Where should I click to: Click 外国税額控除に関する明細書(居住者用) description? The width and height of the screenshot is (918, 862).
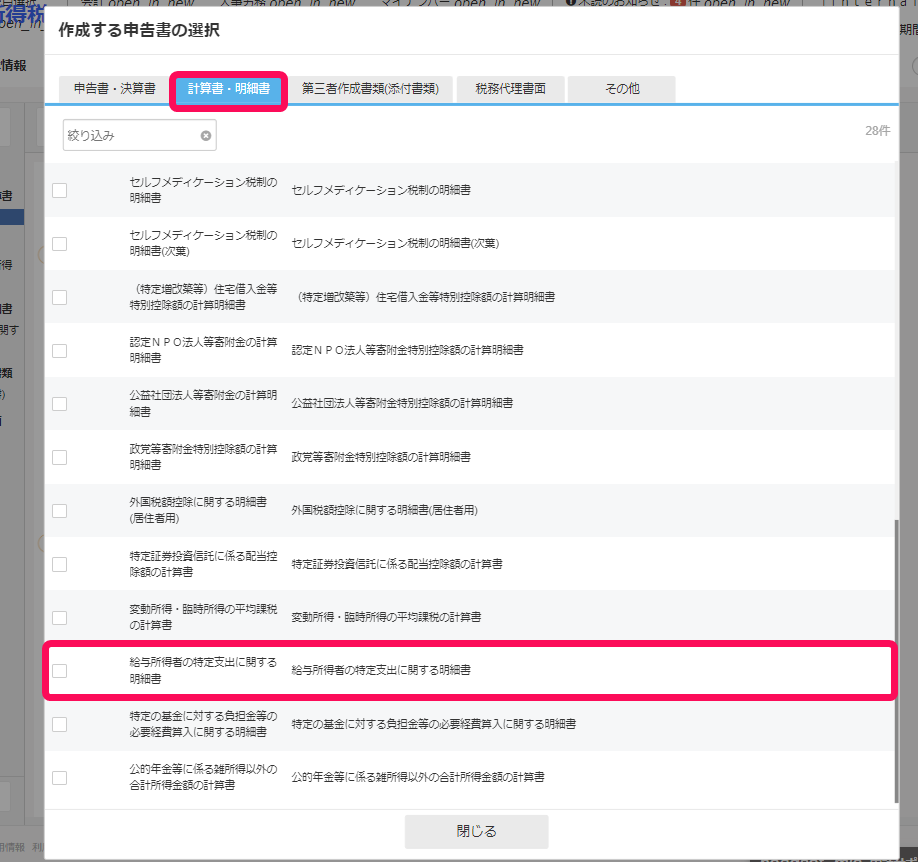point(385,511)
